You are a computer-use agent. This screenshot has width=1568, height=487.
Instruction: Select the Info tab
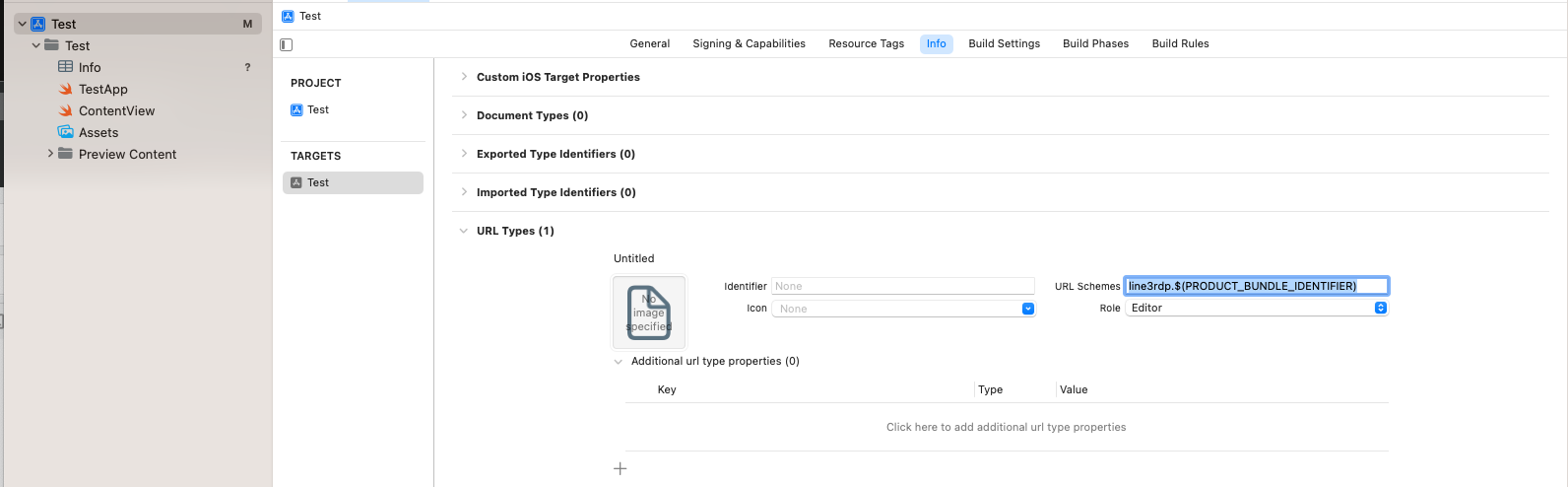pyautogui.click(x=936, y=43)
